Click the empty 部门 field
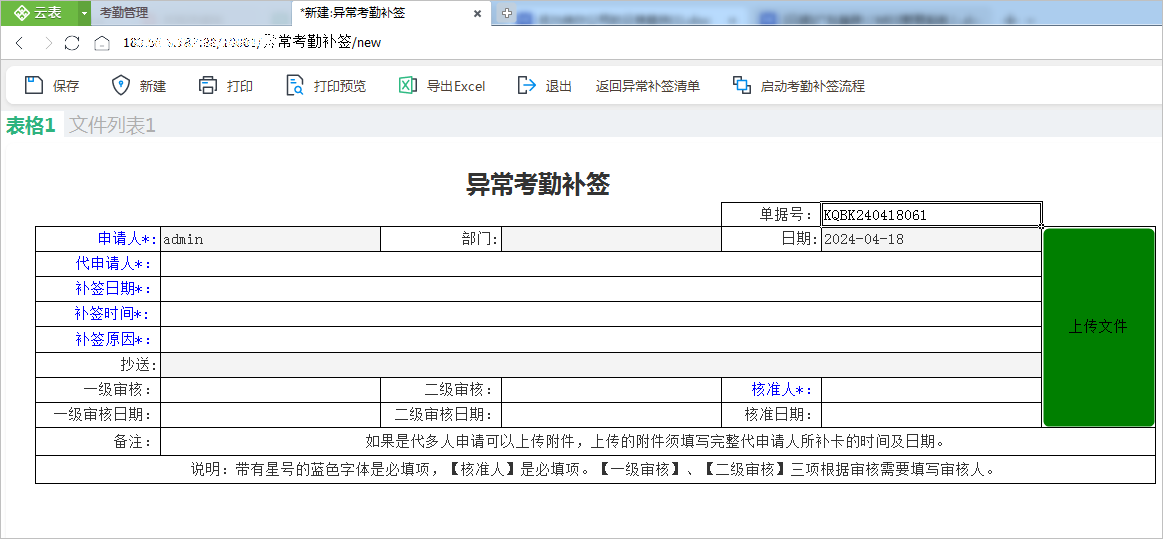 point(611,239)
